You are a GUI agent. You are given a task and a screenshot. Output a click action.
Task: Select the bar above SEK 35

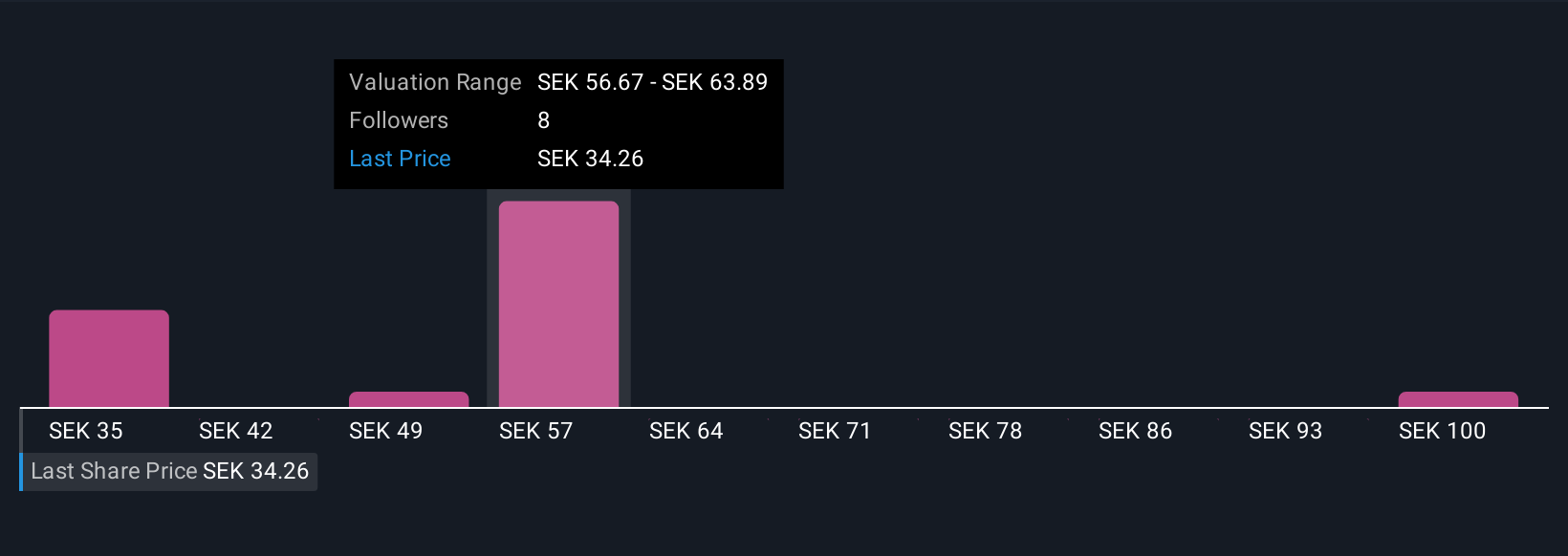point(109,358)
